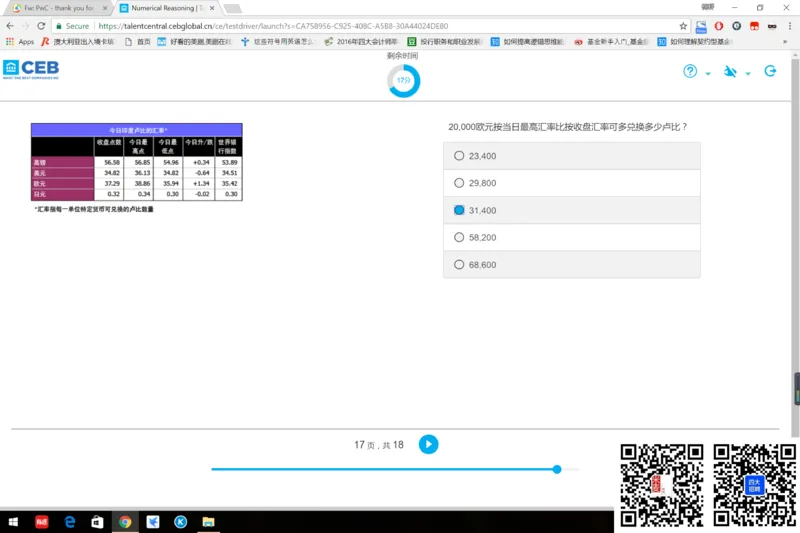This screenshot has height=533, width=800.
Task: Click the address bar URL
Action: coord(273,26)
